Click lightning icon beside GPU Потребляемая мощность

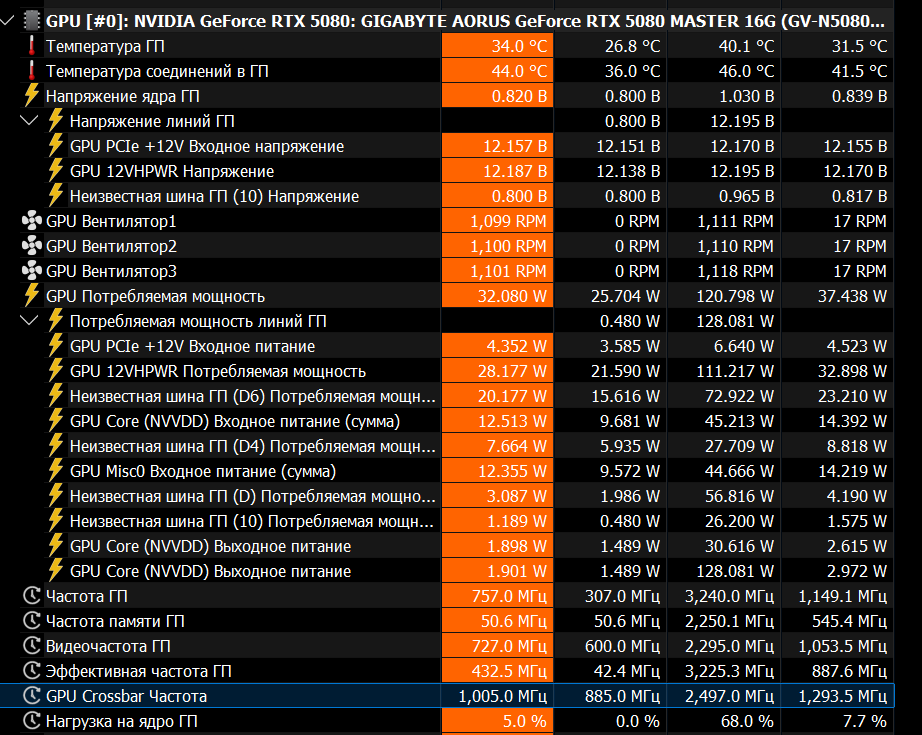(32, 296)
